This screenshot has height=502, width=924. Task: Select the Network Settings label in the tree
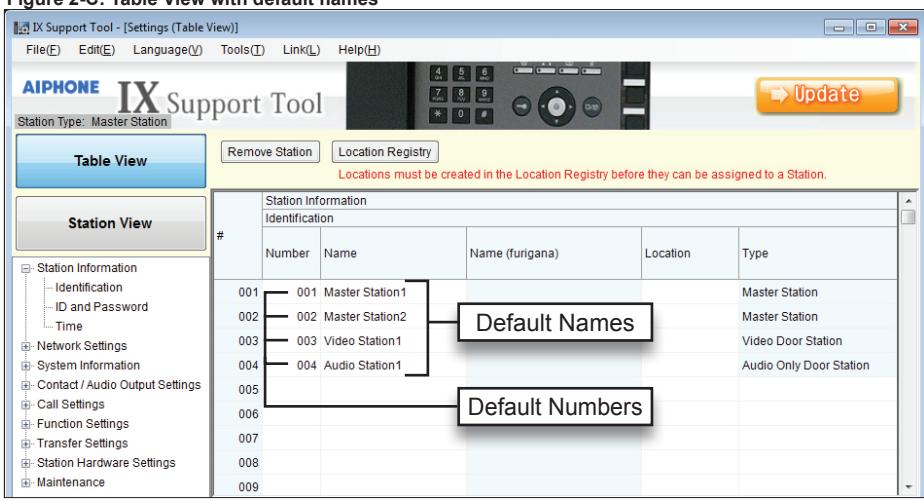click(82, 346)
